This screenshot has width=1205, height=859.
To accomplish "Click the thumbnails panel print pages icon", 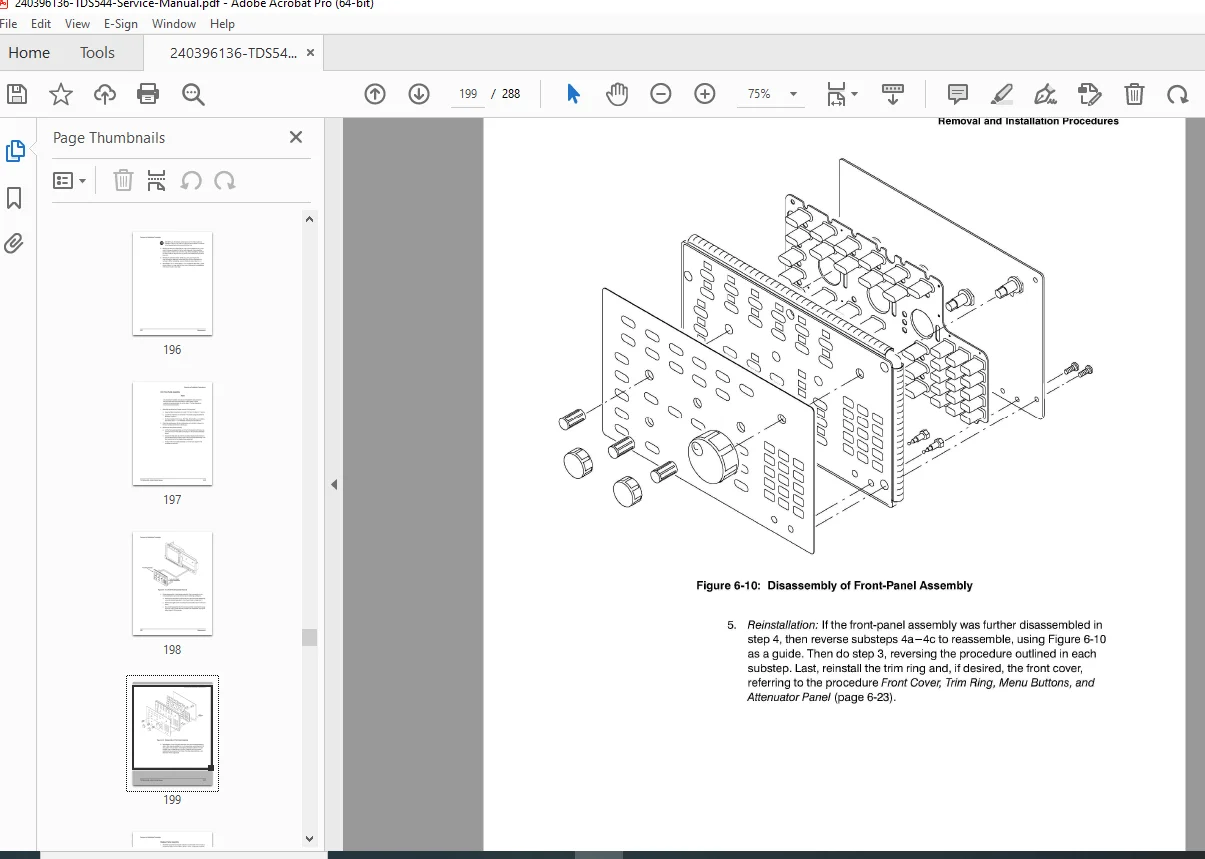I will 157,180.
